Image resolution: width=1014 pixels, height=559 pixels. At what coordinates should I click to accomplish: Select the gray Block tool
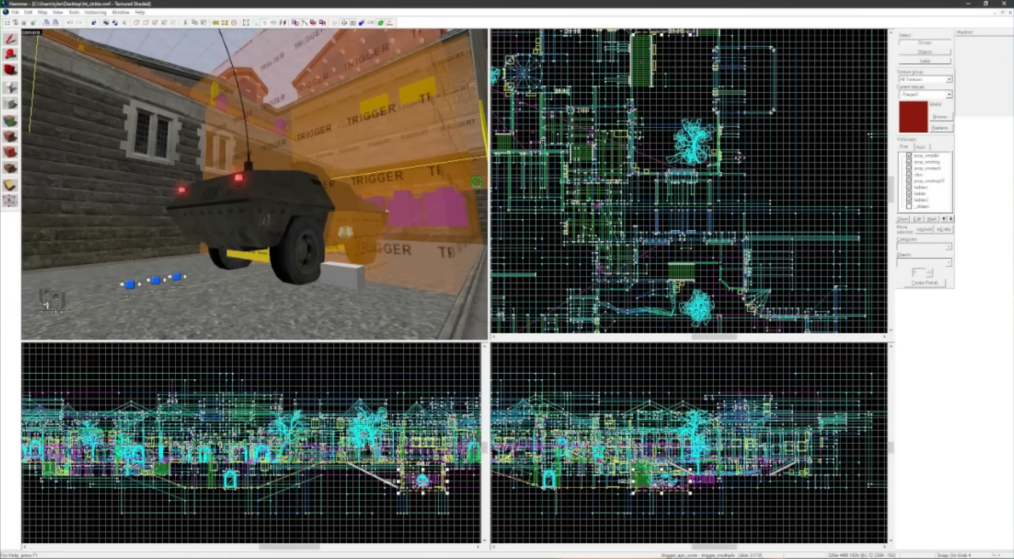[x=10, y=103]
